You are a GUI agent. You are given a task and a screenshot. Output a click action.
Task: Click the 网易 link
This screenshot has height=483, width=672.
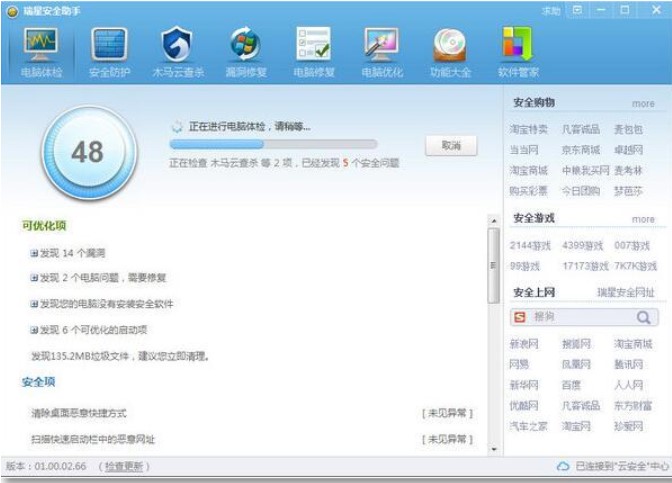click(x=519, y=365)
